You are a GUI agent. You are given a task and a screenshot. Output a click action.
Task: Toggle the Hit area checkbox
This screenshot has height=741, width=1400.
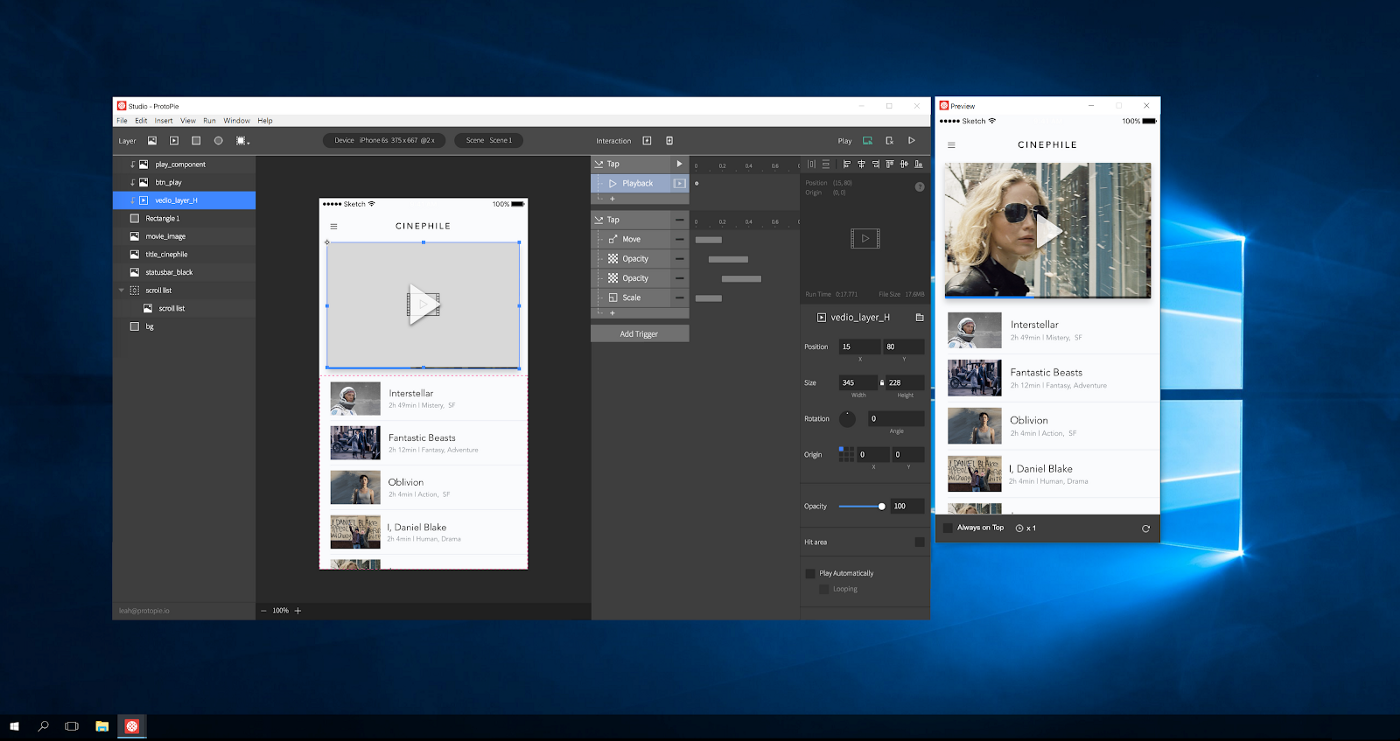(919, 542)
